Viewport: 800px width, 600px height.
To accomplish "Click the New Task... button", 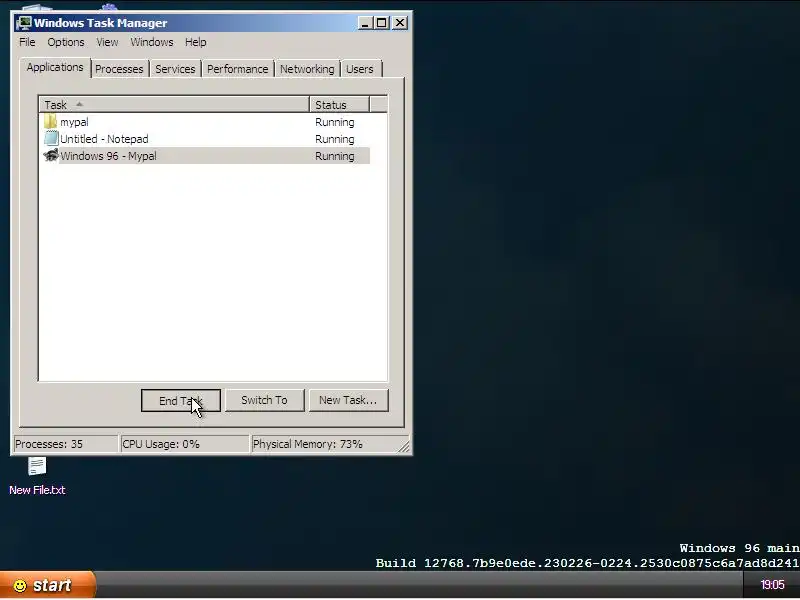I will coord(348,401).
